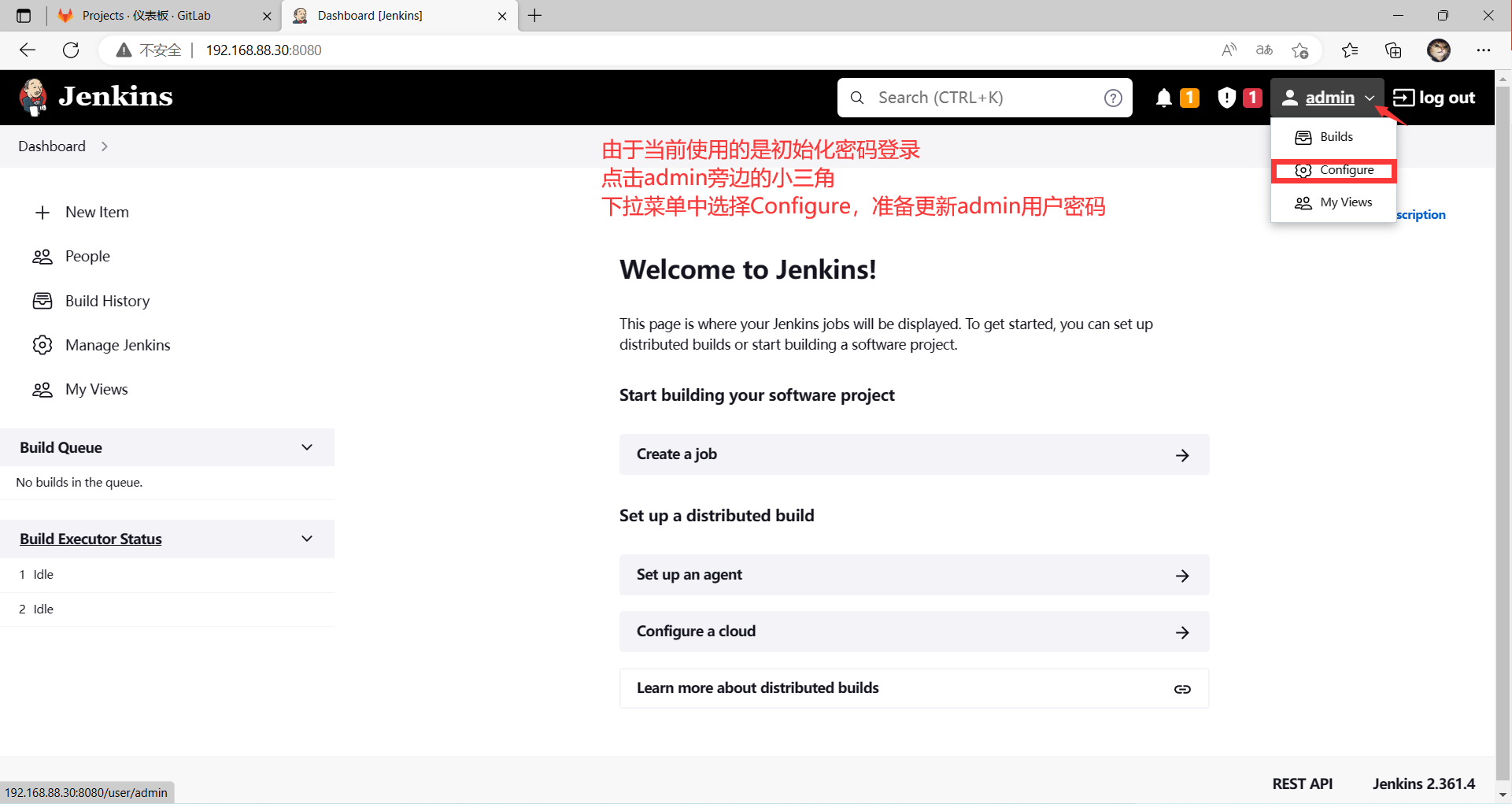
Task: Click the browser refresh icon
Action: coord(71,50)
